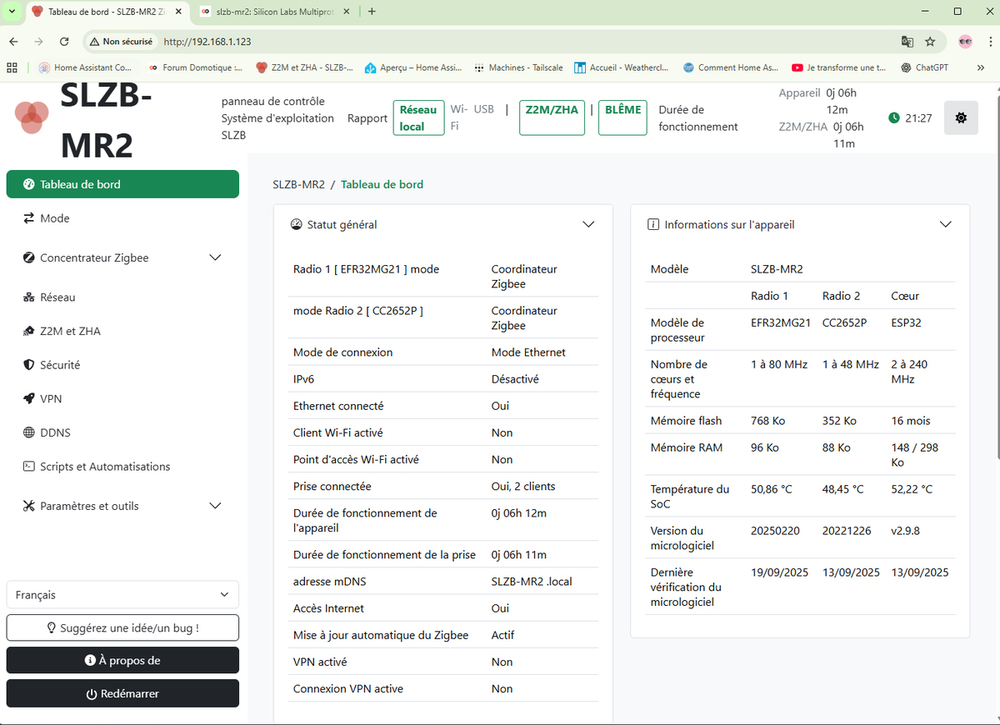Click the 52,22 °C temperature value
This screenshot has width=1000, height=725.
911,489
